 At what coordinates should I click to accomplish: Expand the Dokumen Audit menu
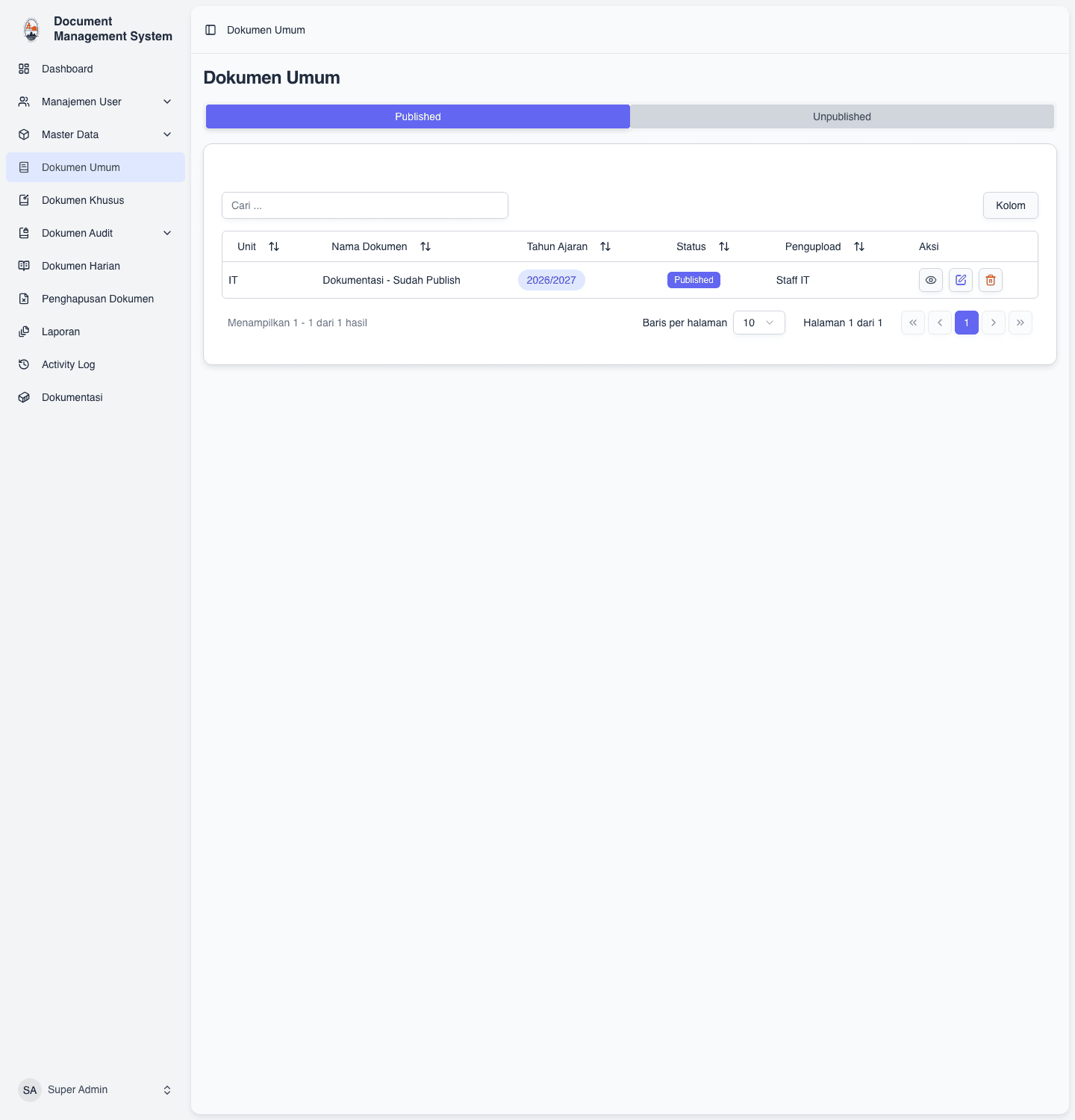tap(96, 233)
